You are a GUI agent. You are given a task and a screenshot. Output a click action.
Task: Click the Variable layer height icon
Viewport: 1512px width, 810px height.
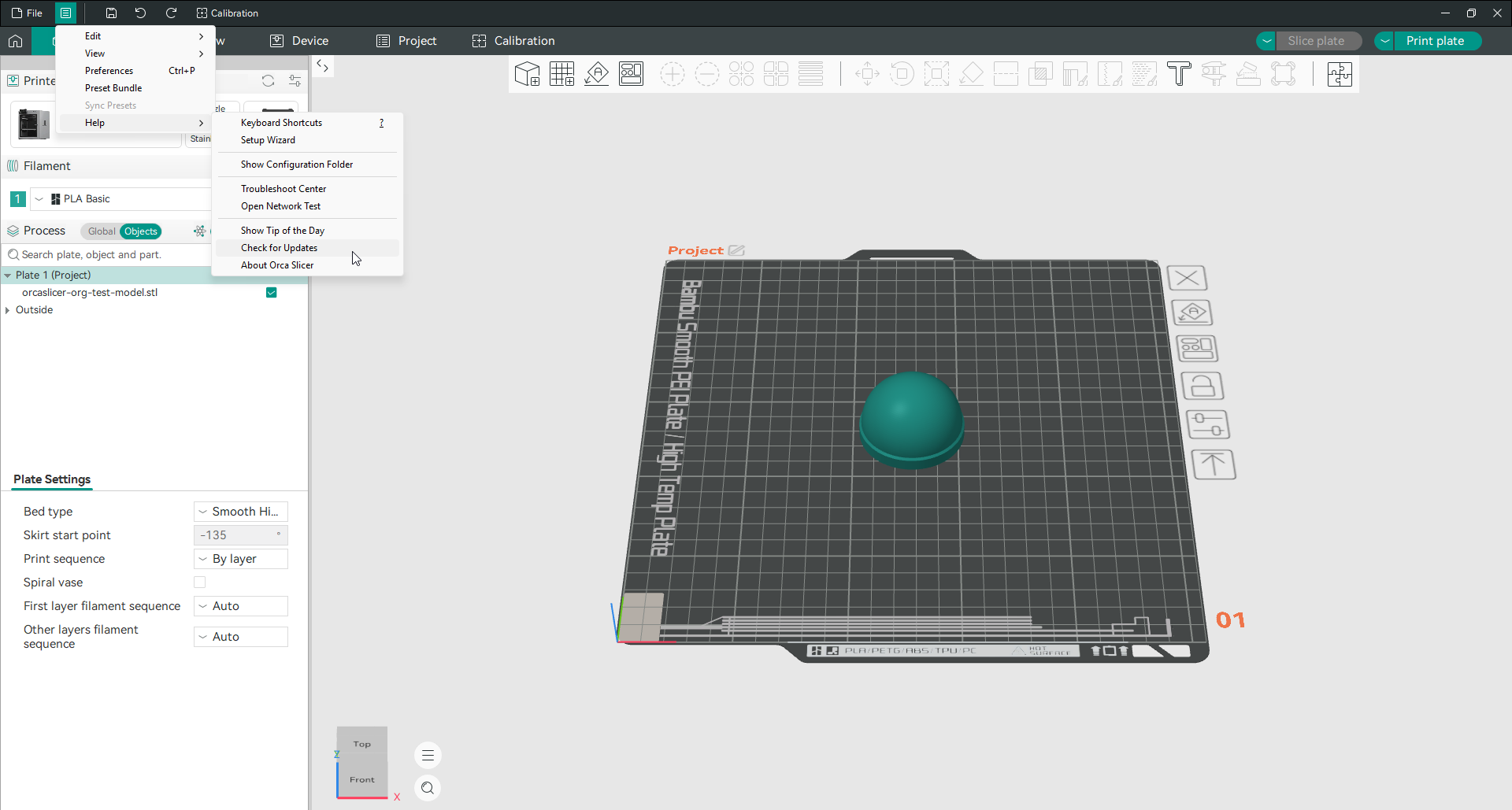coord(810,74)
